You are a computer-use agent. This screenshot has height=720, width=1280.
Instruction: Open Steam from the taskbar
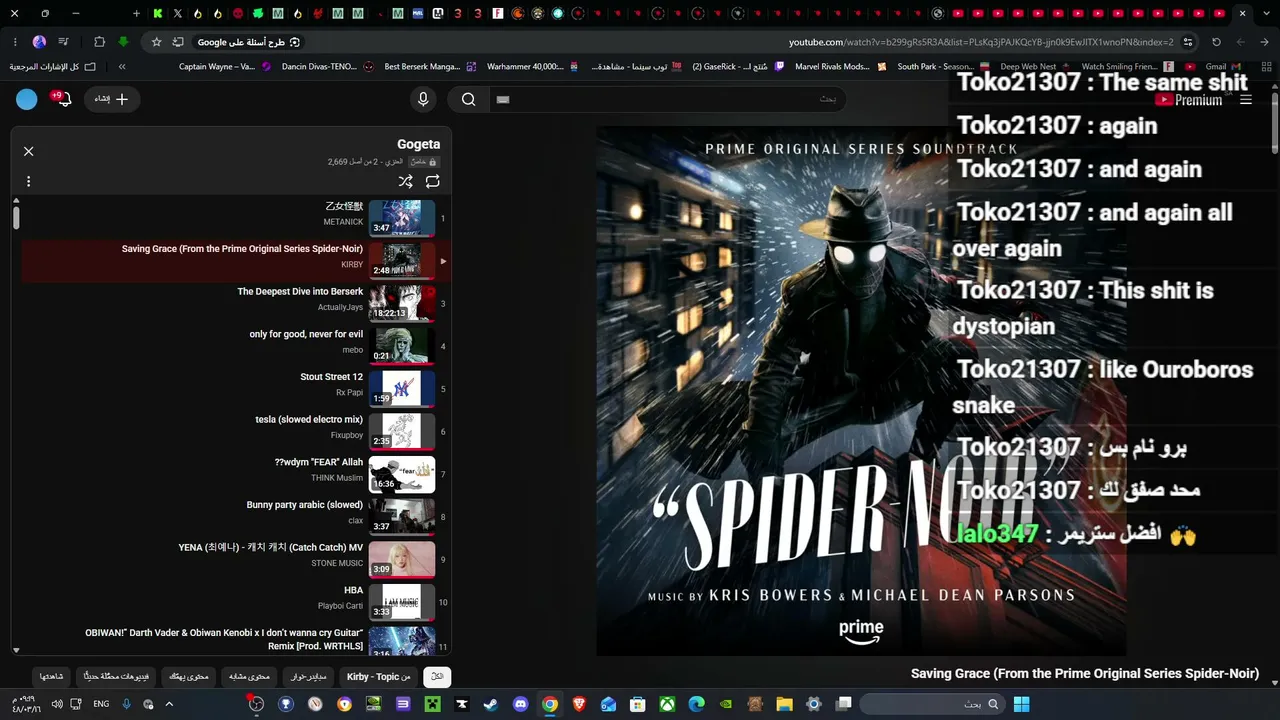[491, 704]
